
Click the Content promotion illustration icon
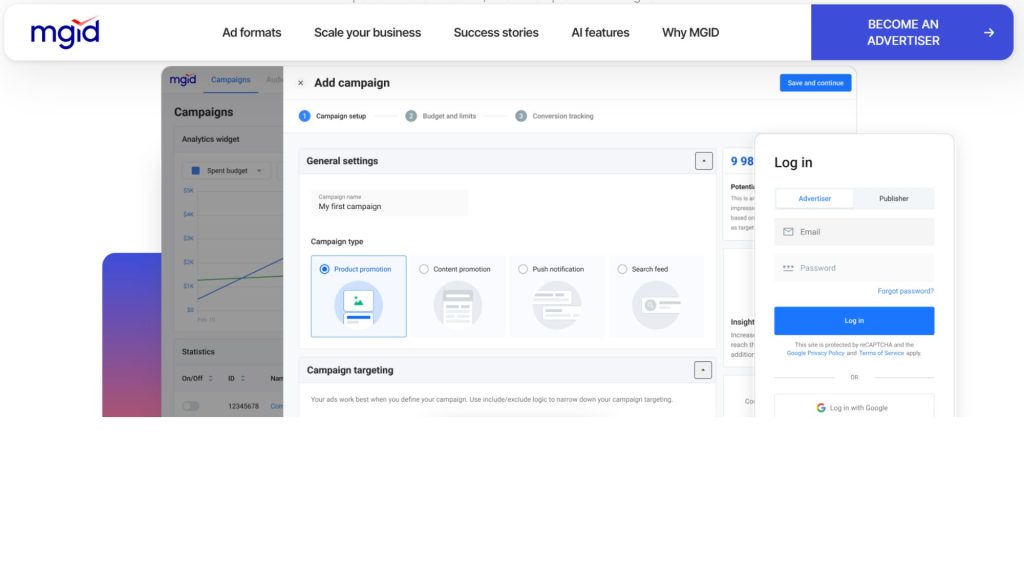pos(458,304)
